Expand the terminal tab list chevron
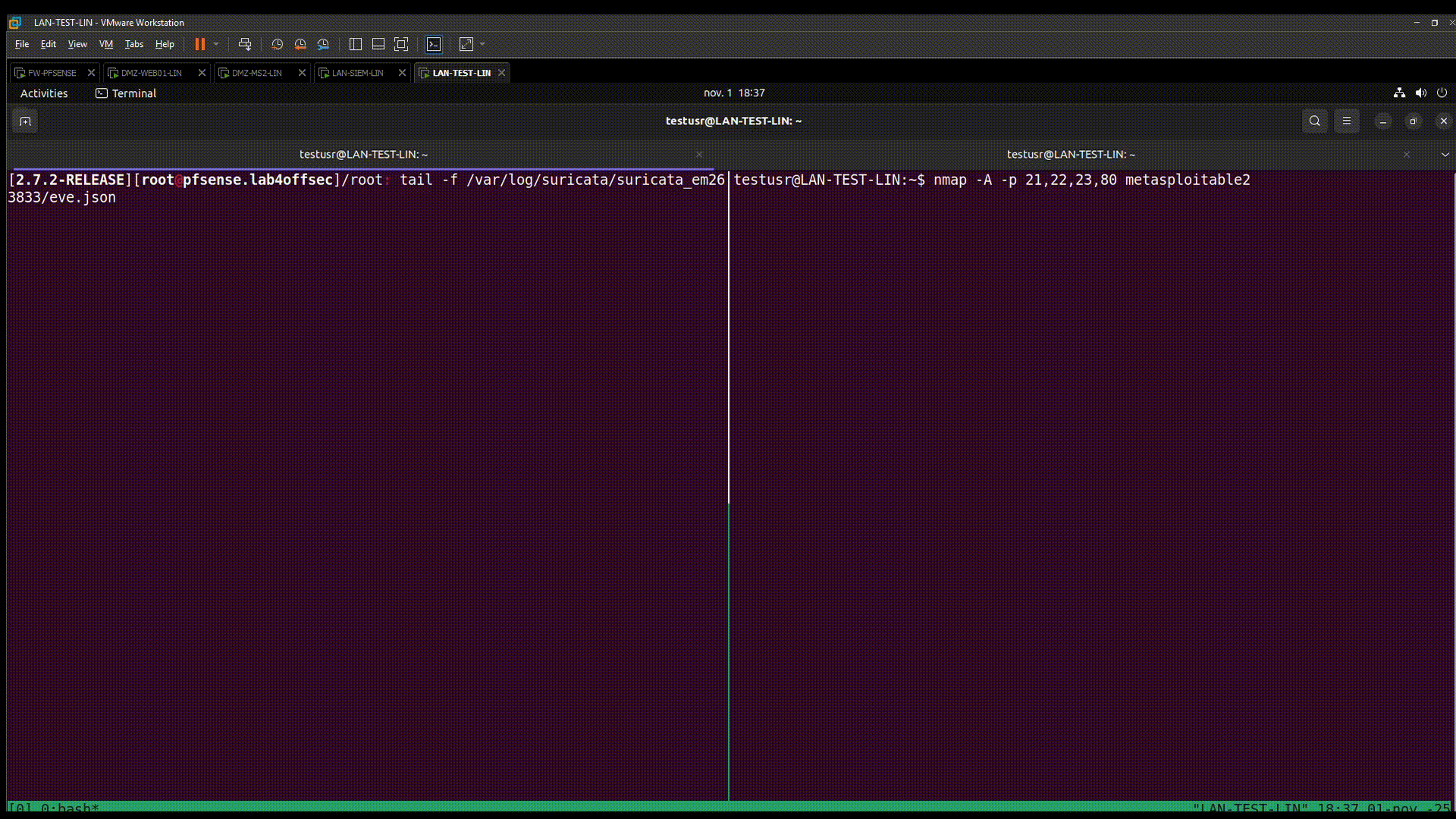 (1445, 155)
